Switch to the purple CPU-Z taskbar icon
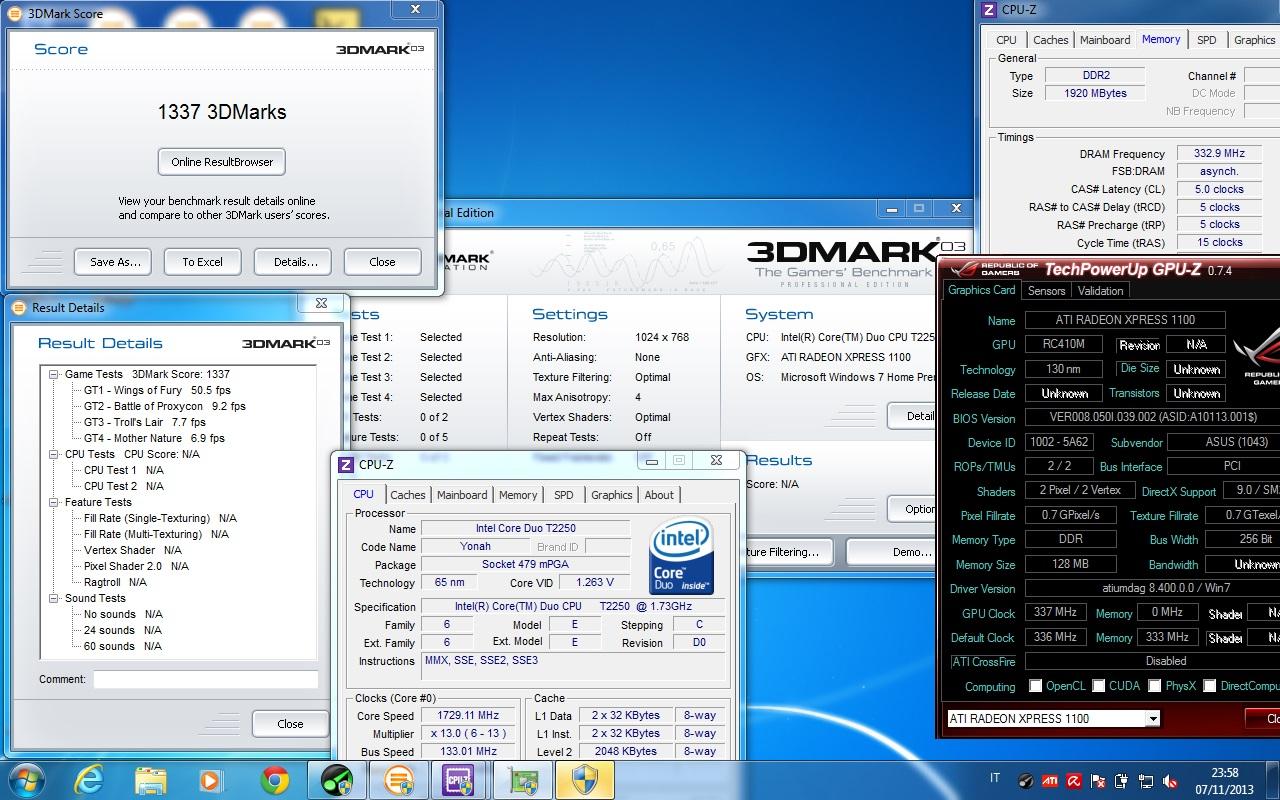The height and width of the screenshot is (800, 1280). [x=459, y=779]
